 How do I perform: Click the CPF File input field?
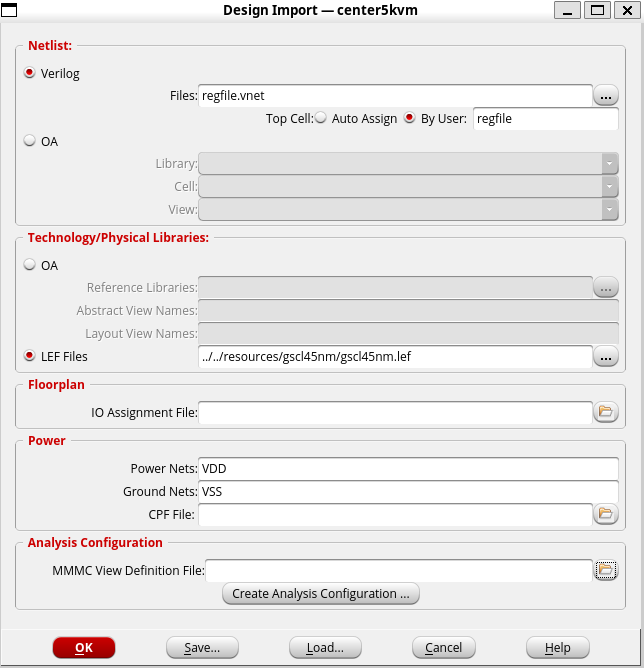tap(395, 515)
